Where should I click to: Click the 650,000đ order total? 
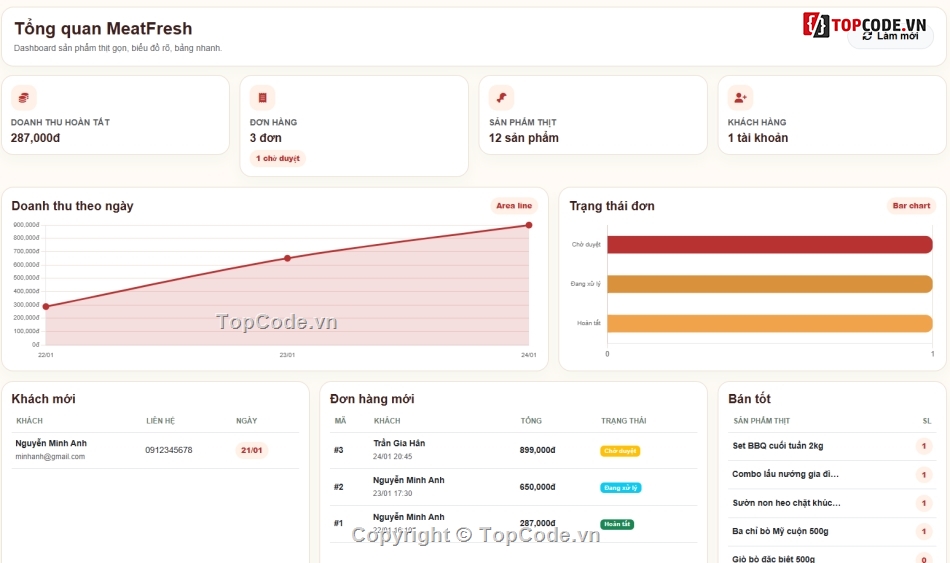click(x=537, y=487)
